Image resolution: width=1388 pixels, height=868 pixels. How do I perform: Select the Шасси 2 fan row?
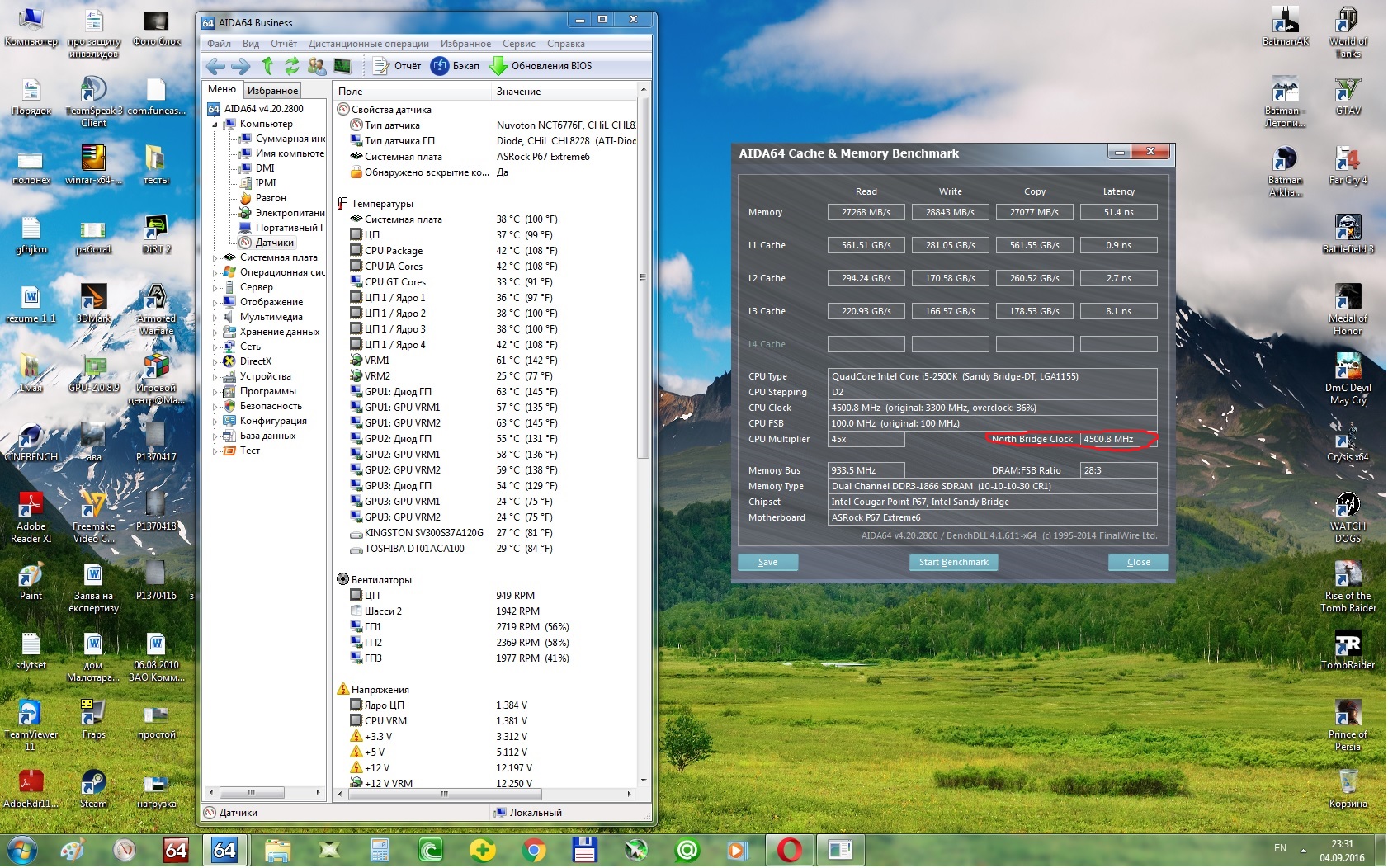484,611
